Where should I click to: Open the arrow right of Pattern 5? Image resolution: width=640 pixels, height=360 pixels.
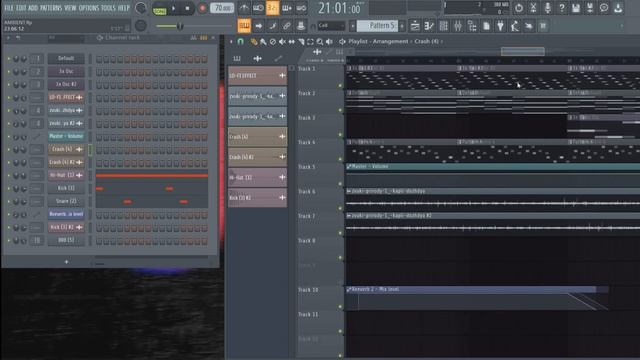pyautogui.click(x=402, y=26)
